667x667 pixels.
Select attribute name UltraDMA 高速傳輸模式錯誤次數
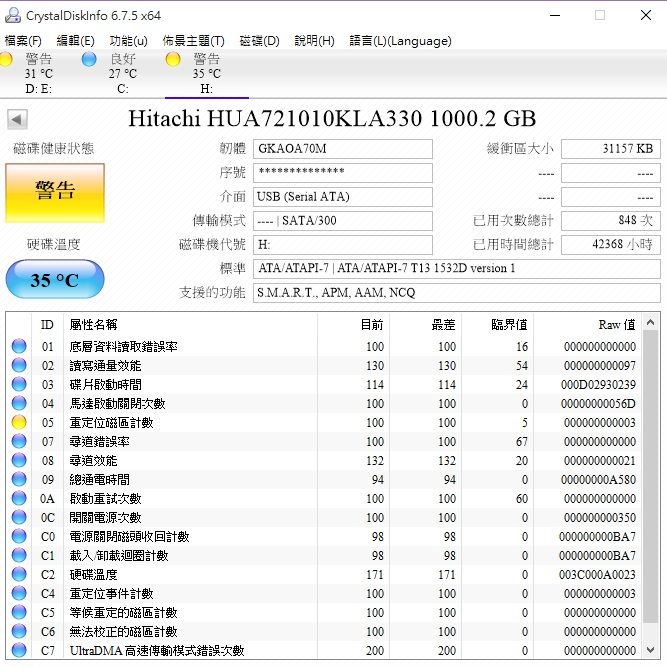point(157,651)
